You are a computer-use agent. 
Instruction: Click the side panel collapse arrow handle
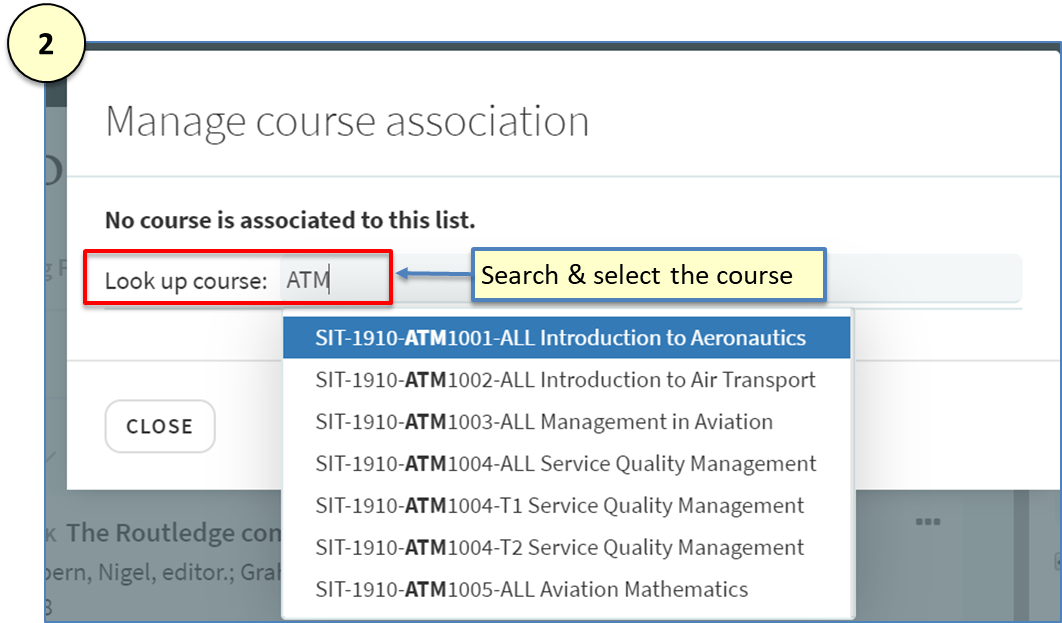1056,561
